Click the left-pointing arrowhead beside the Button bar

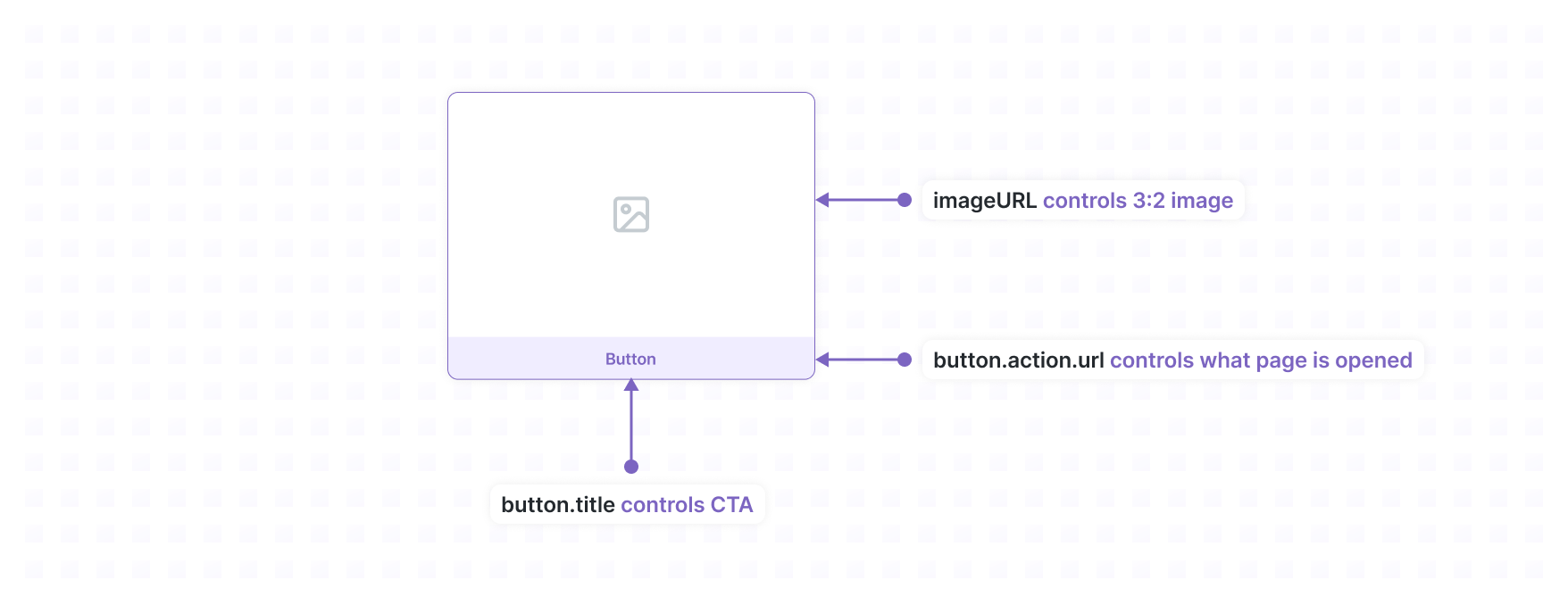(x=823, y=360)
